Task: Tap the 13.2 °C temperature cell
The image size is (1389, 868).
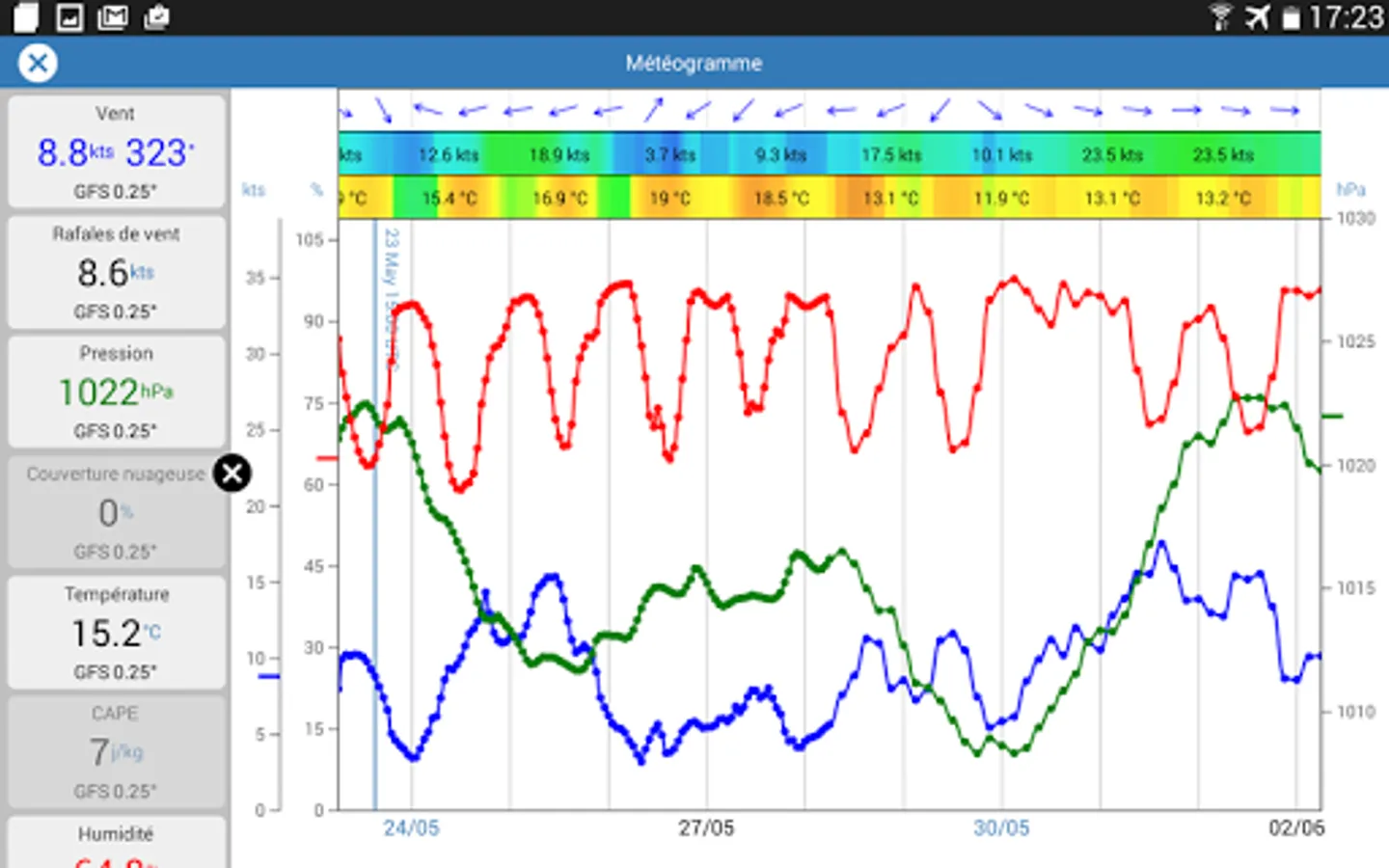Action: [x=1223, y=199]
